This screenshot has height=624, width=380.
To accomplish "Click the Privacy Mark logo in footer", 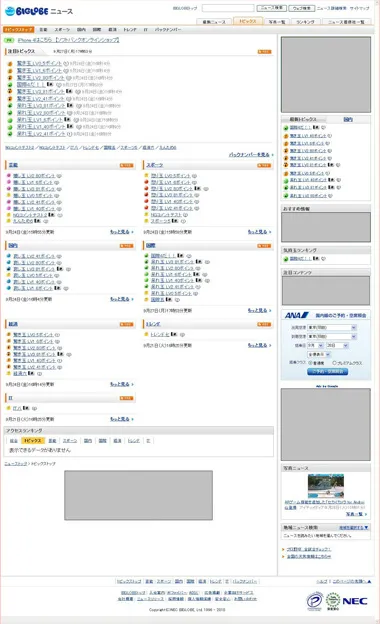I will pos(314,601).
